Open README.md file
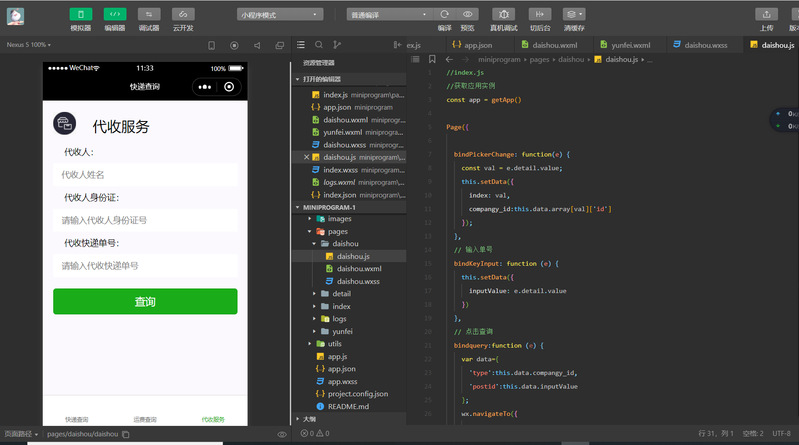Viewport: 799px width, 445px height. (x=349, y=406)
